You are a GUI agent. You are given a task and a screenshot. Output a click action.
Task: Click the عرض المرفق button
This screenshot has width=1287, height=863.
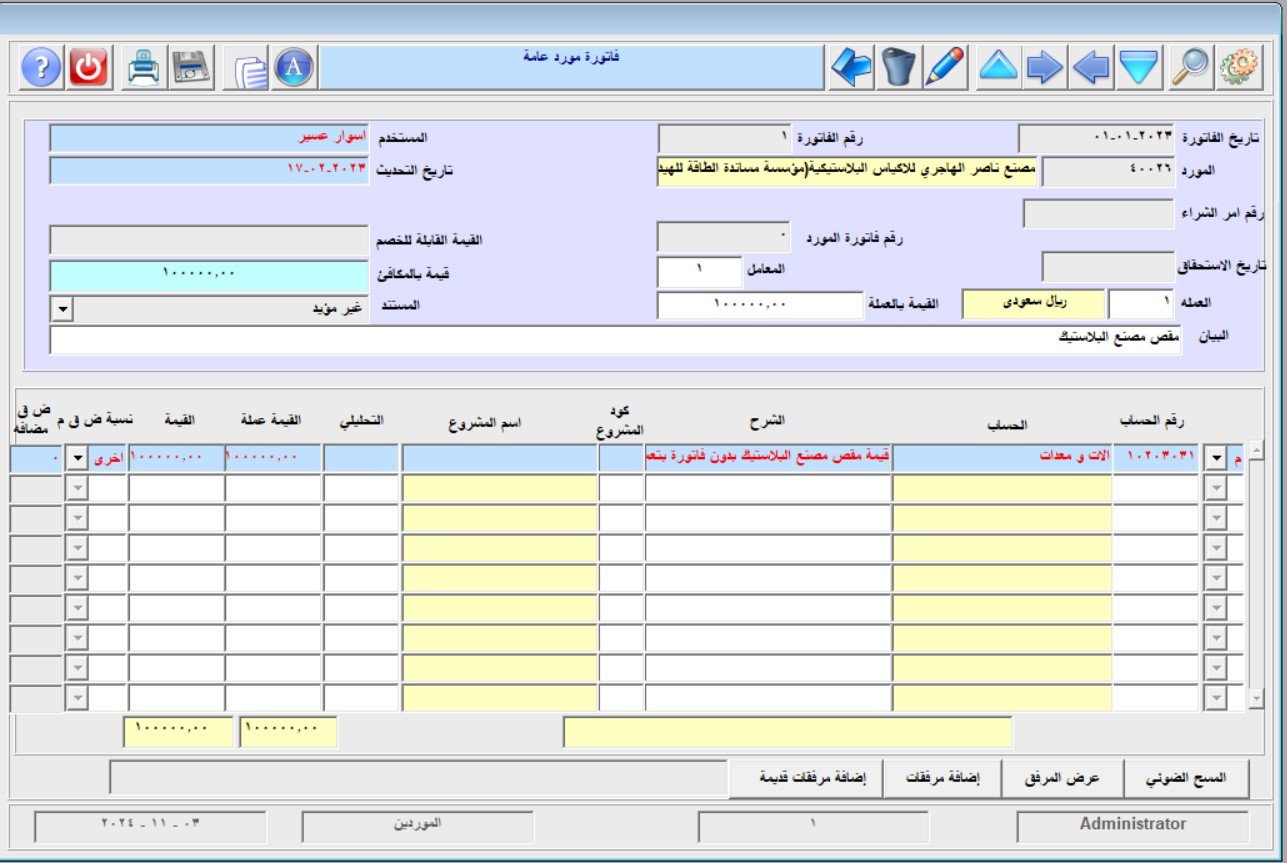(1063, 779)
